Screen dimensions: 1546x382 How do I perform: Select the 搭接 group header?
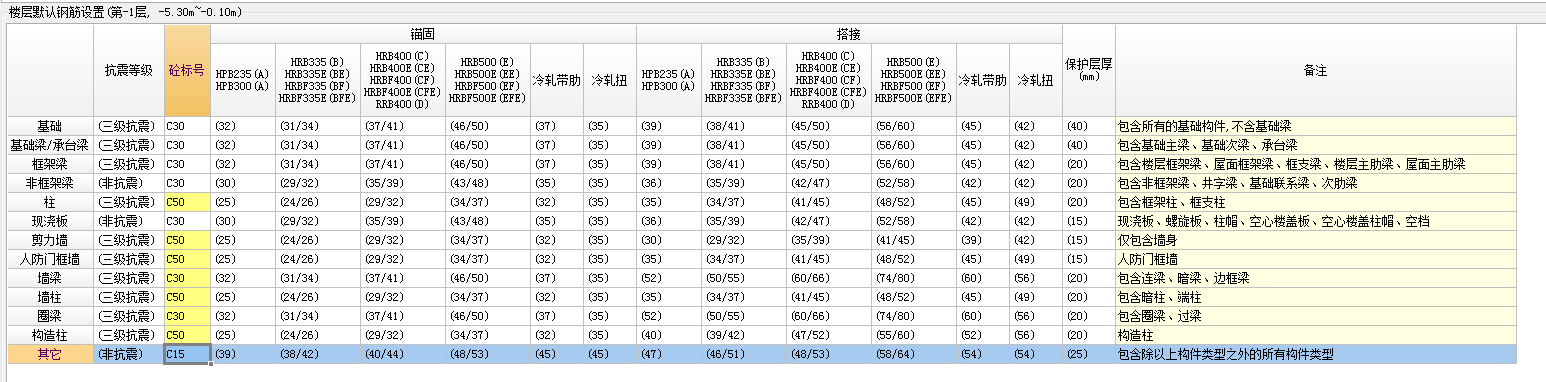[x=849, y=34]
